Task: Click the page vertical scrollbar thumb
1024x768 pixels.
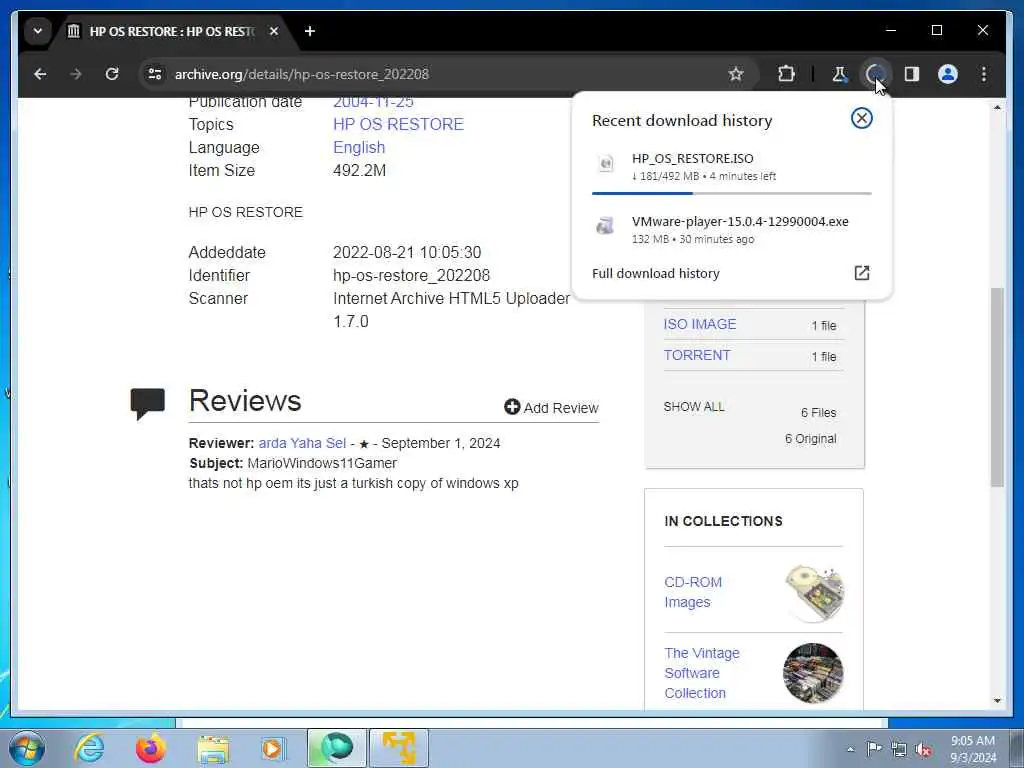Action: pos(997,387)
